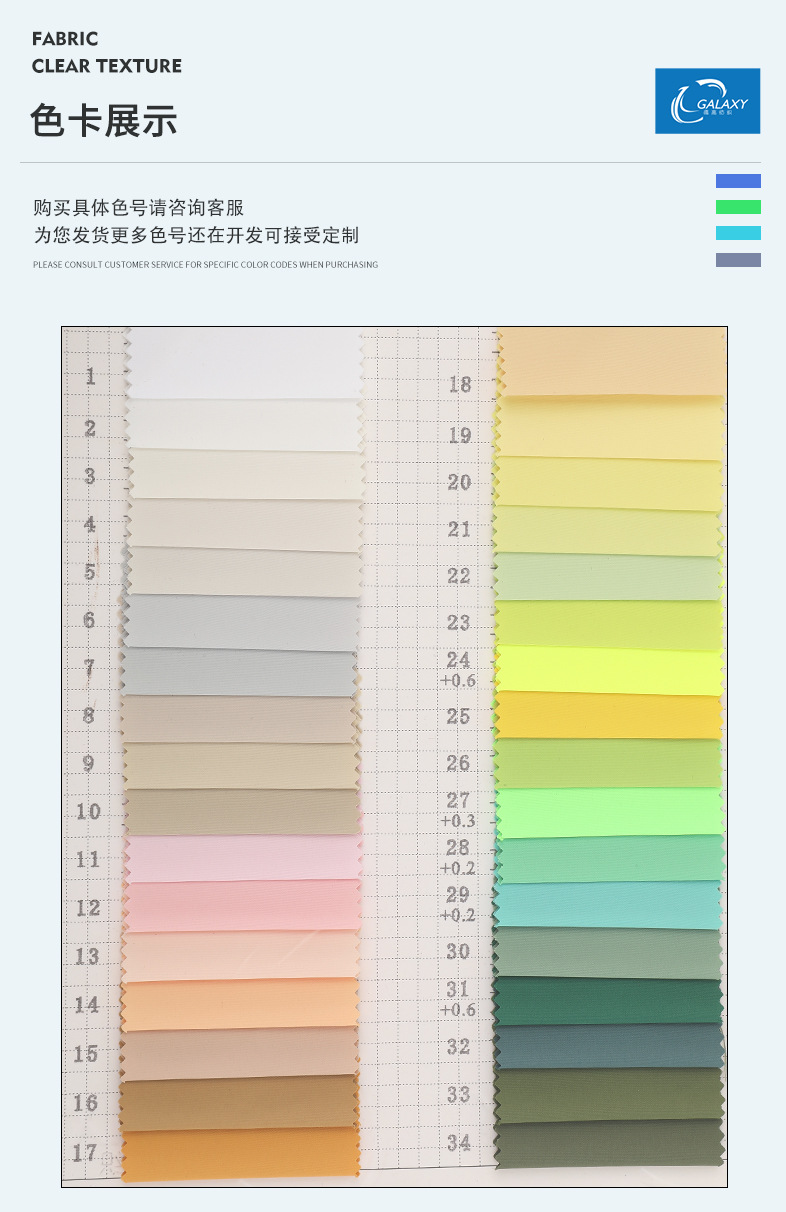Click the "+0.6" note under number 24

point(459,681)
